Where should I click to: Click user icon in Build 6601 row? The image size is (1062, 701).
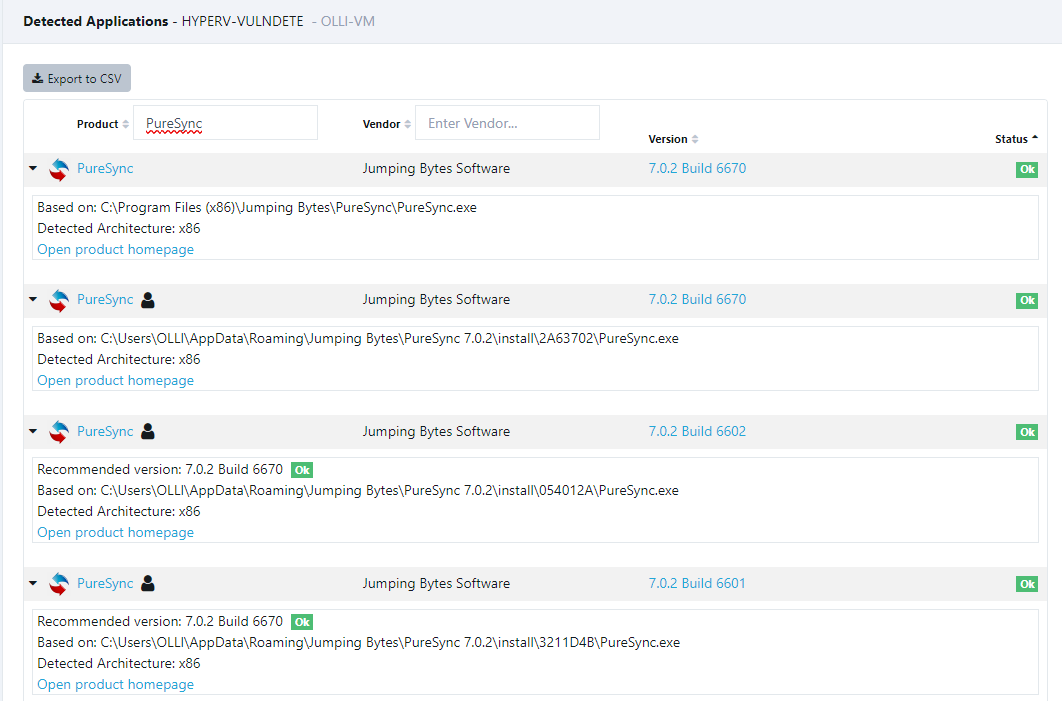pos(148,583)
